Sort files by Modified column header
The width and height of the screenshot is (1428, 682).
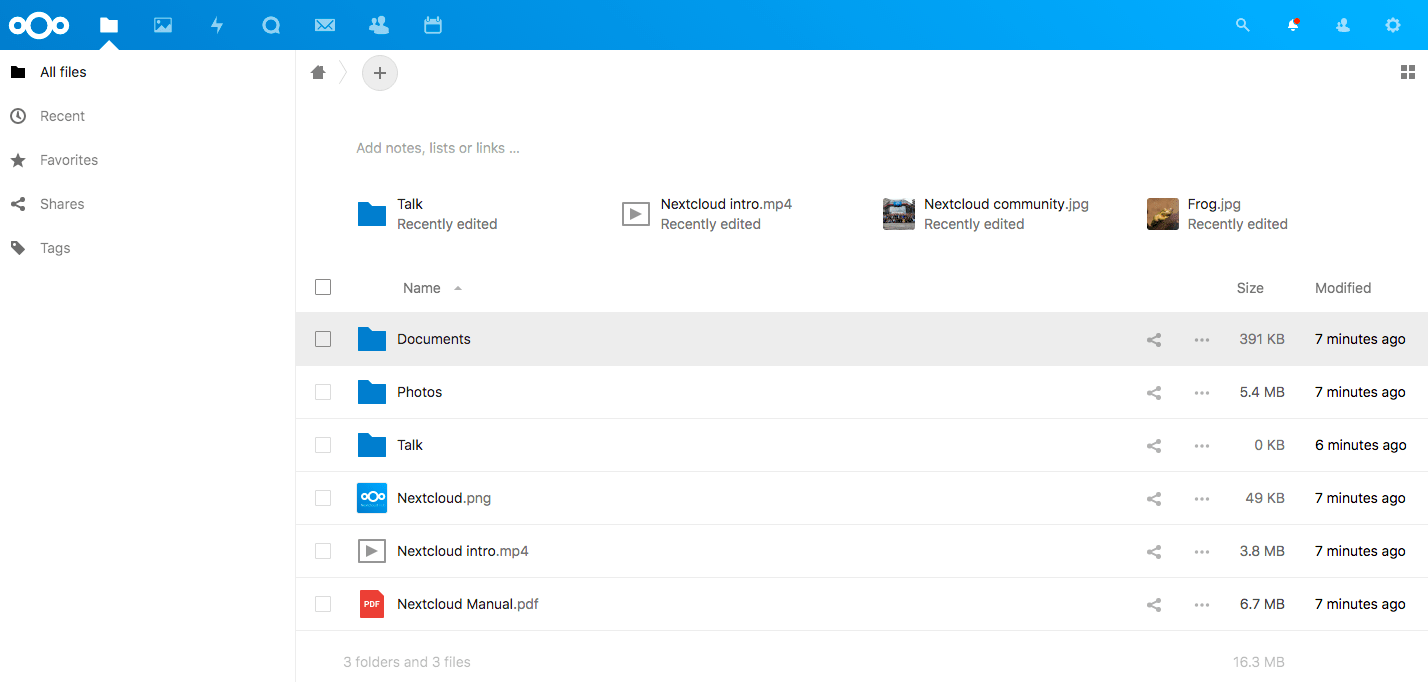[1342, 288]
